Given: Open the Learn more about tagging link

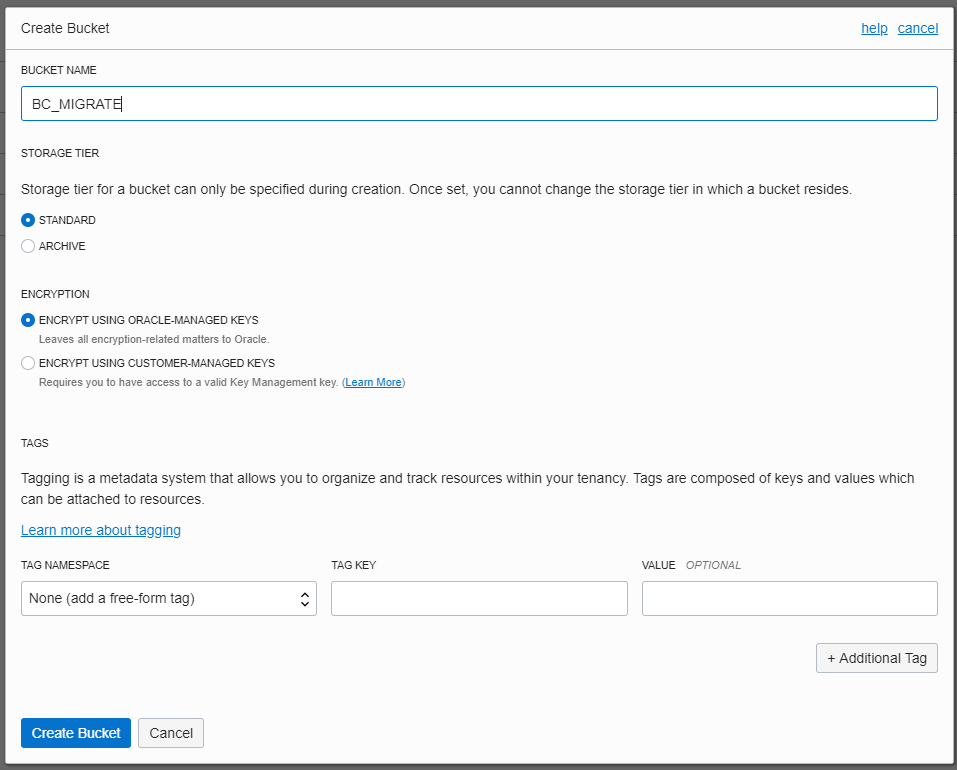Looking at the screenshot, I should [100, 530].
